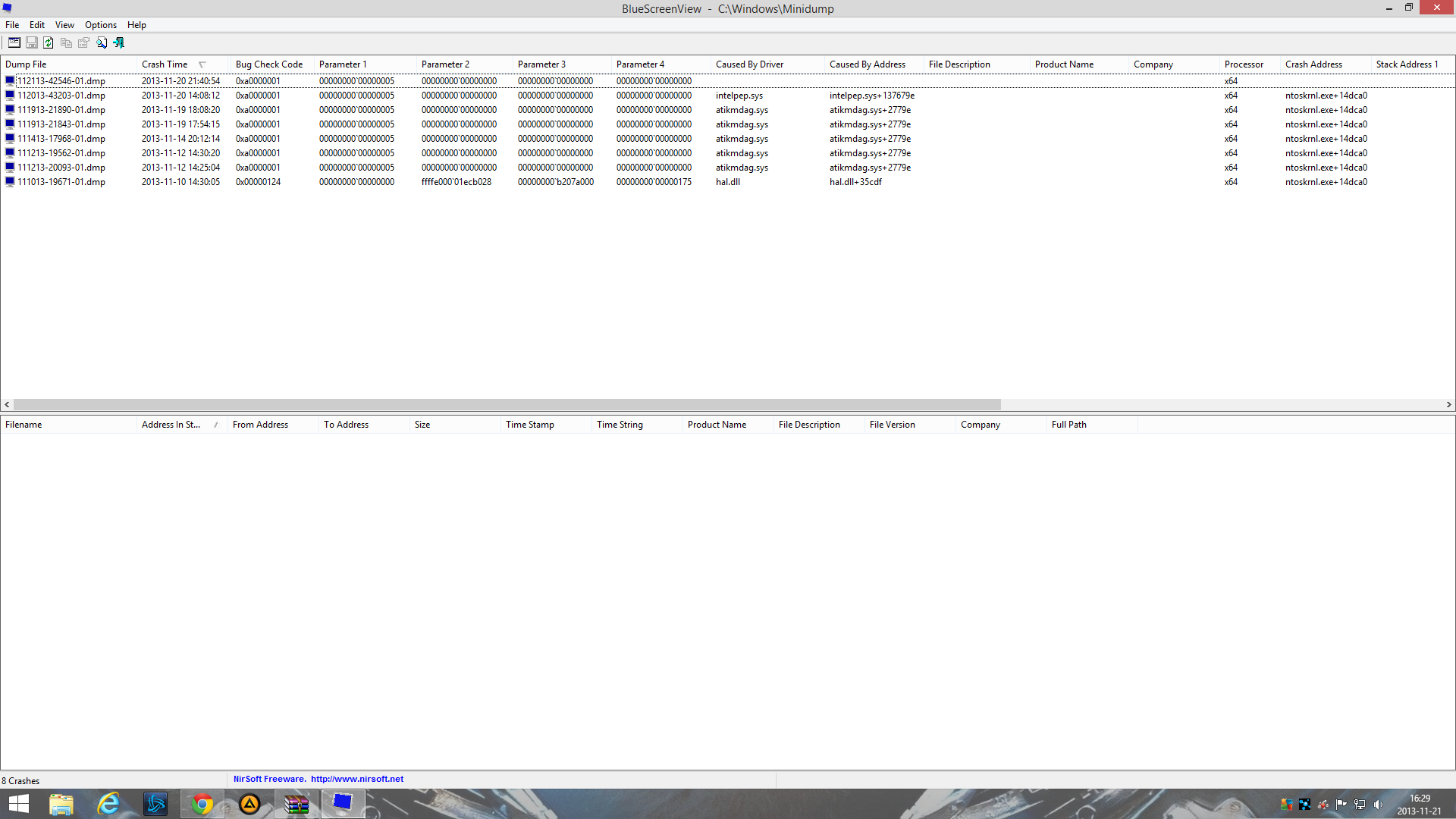The height and width of the screenshot is (819, 1456).
Task: Click the horizontal scrollbar left arrow
Action: click(7, 405)
